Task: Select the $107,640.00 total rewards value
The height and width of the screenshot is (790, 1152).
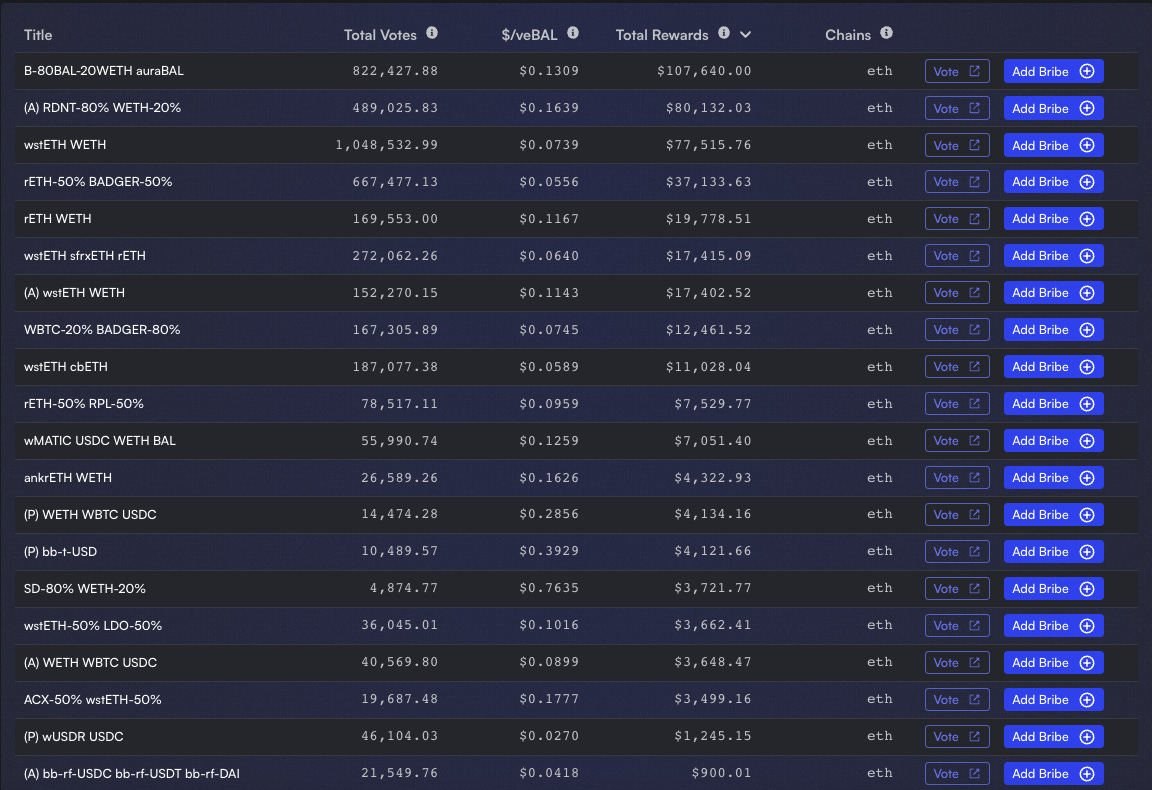Action: [705, 71]
